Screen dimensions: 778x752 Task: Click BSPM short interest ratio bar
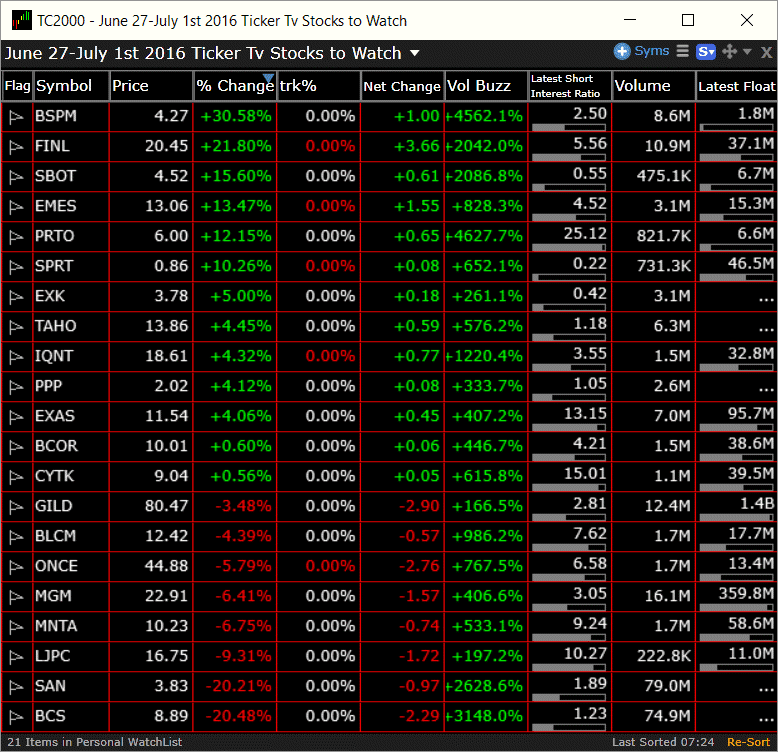(x=569, y=127)
